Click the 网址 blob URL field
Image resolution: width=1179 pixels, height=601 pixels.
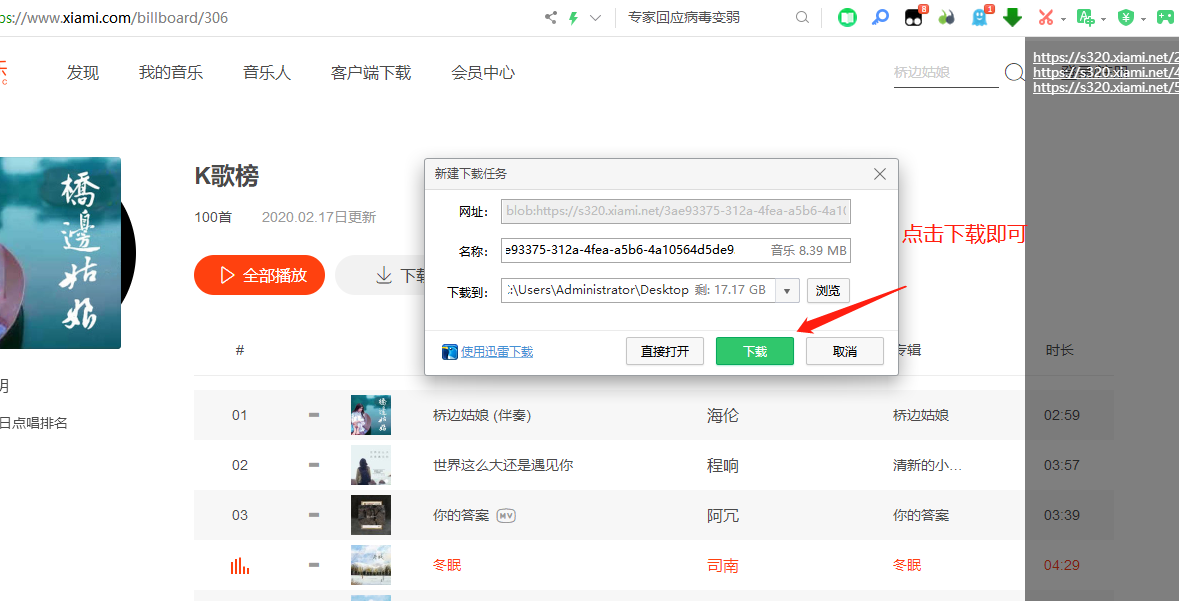coord(676,211)
